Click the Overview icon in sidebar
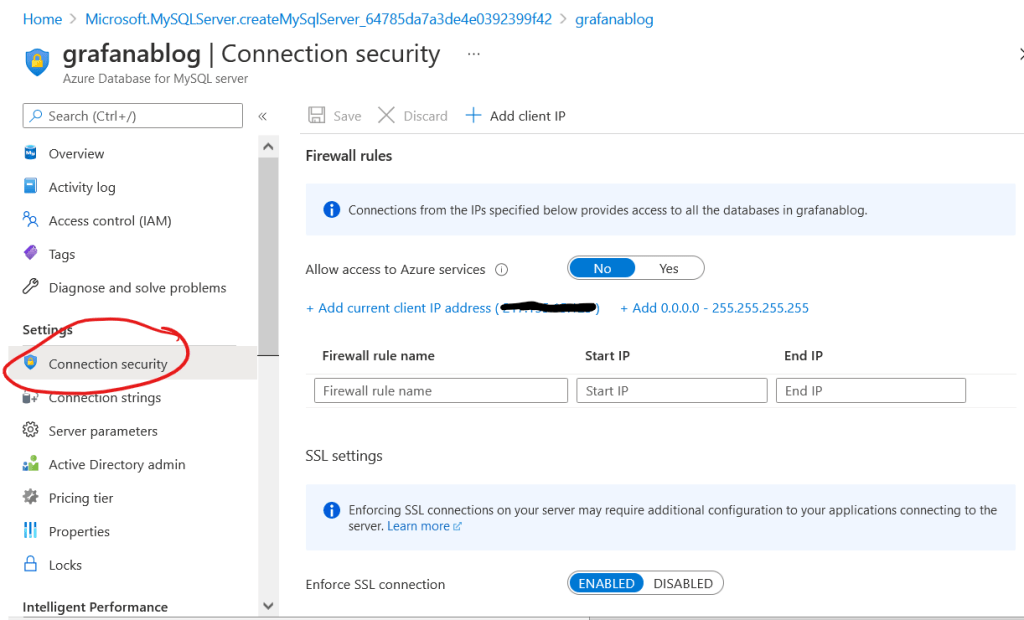The width and height of the screenshot is (1024, 620). coord(30,154)
